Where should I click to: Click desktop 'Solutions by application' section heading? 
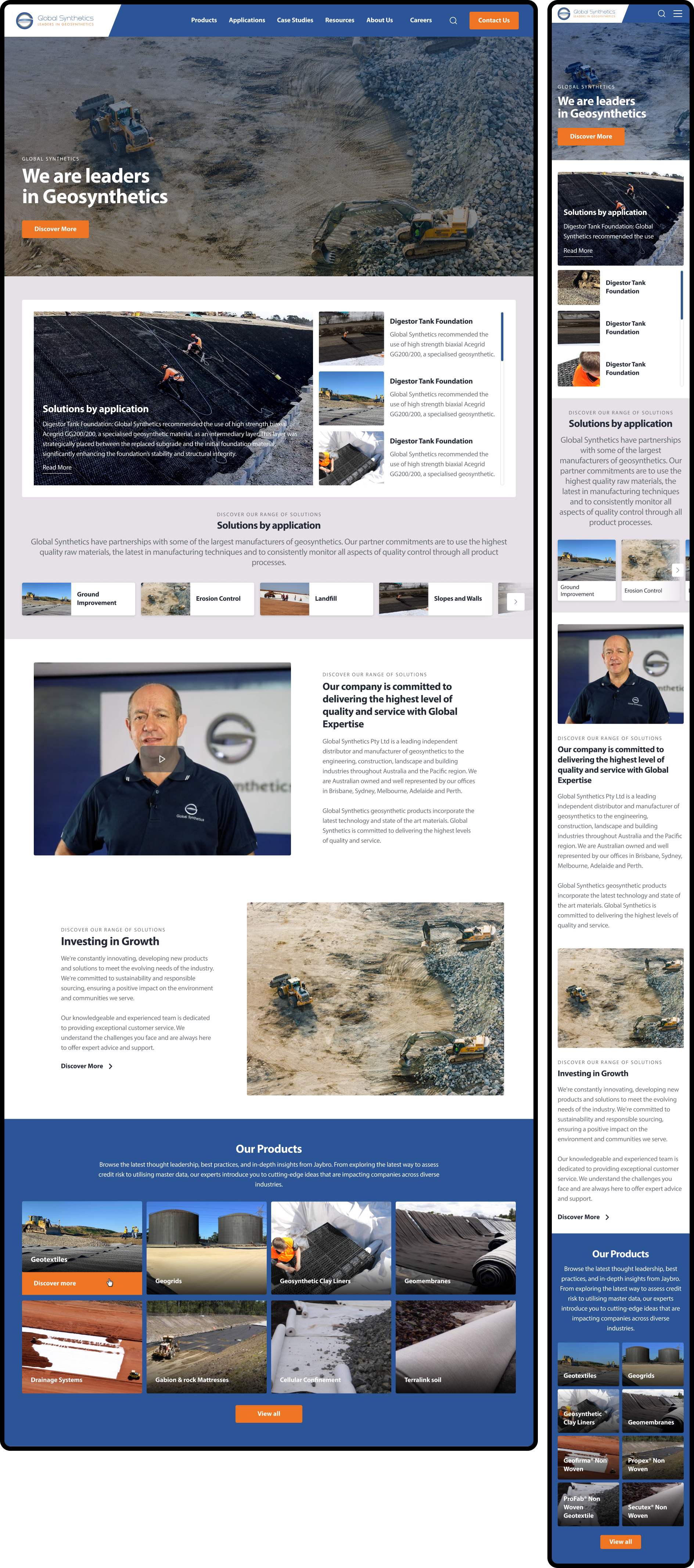[269, 525]
